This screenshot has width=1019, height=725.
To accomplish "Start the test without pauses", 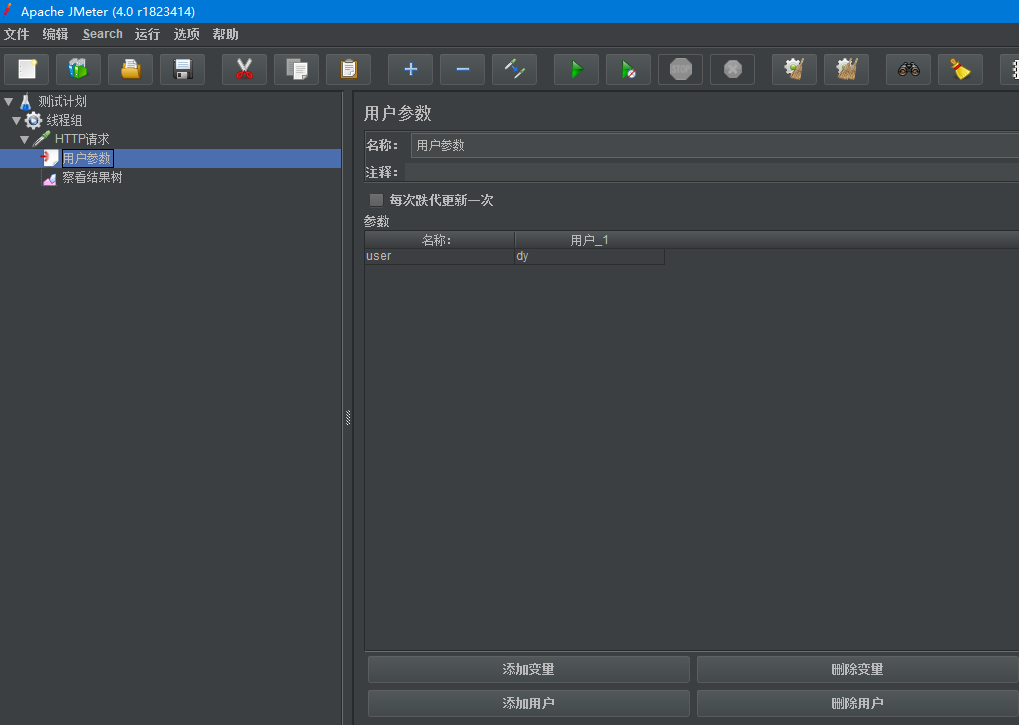I will (x=628, y=69).
